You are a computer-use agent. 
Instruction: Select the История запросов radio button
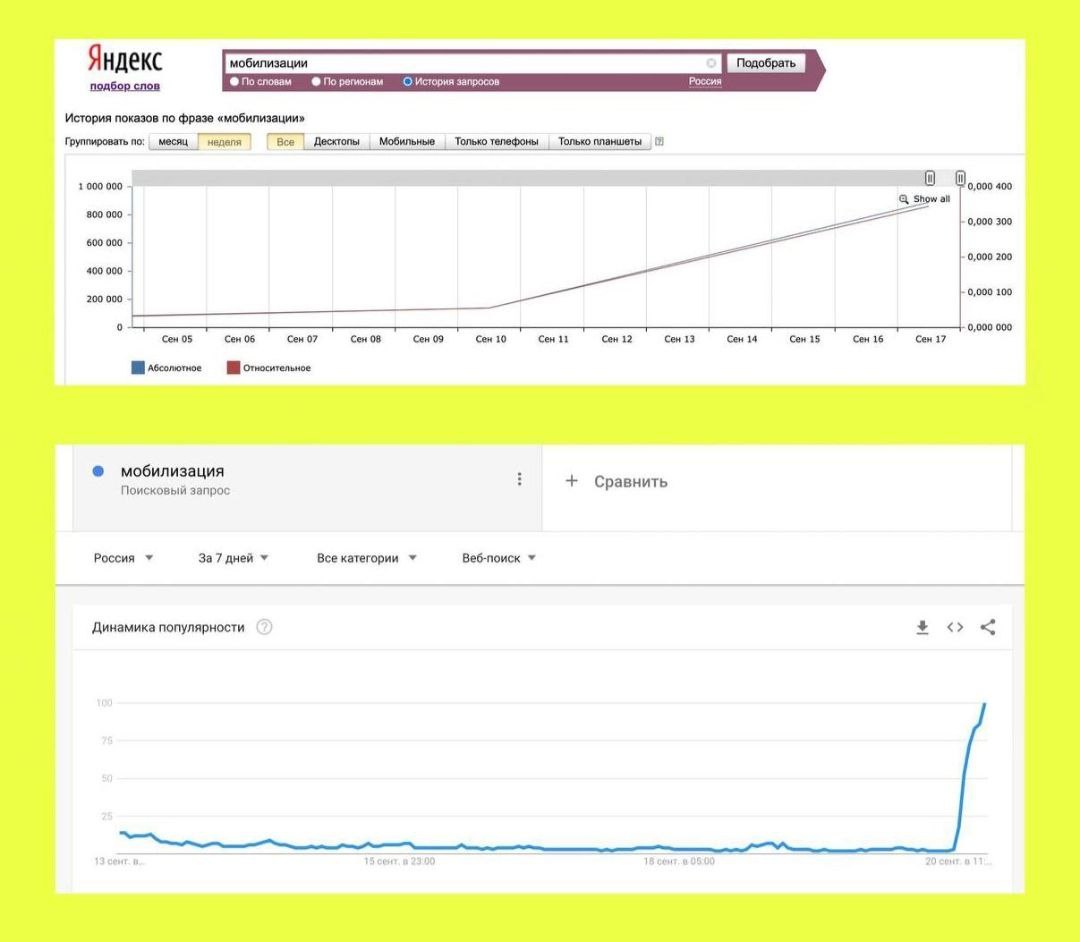click(x=408, y=82)
